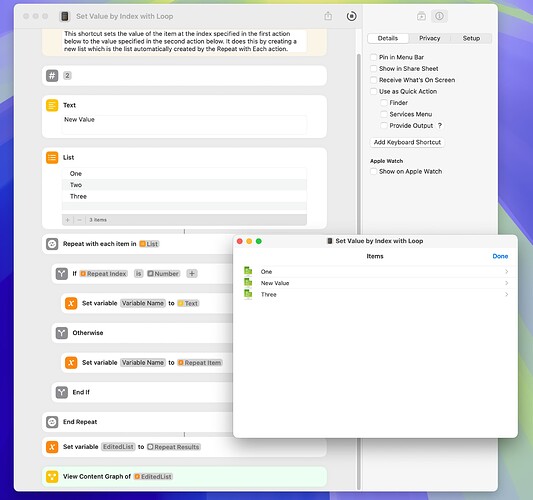This screenshot has width=533, height=500.
Task: Click Done in the Items window
Action: [500, 256]
